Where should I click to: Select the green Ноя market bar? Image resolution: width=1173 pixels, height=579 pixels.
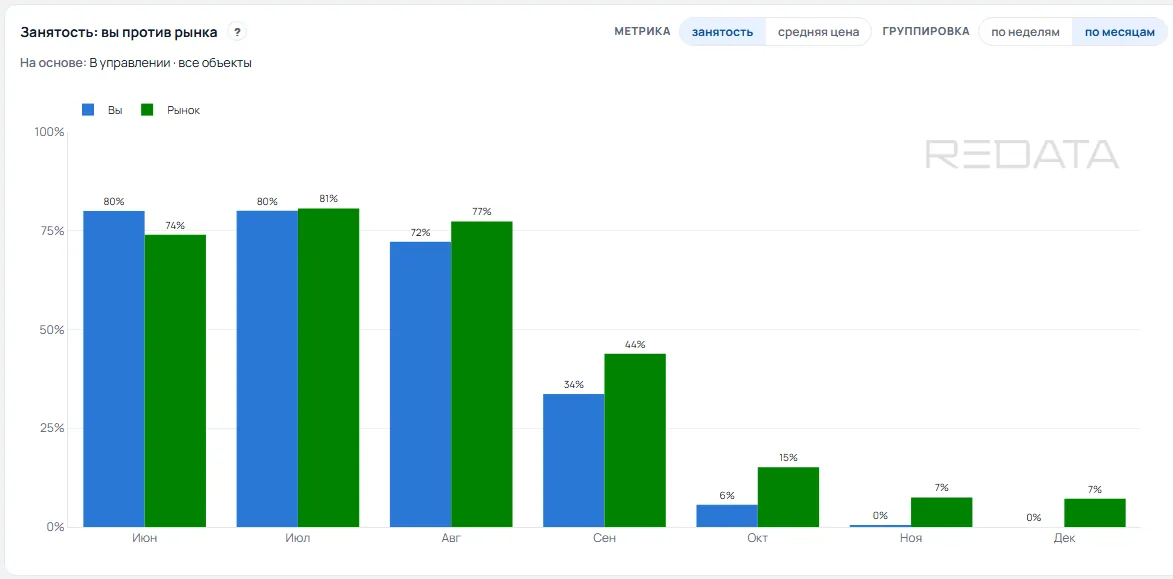tap(942, 512)
